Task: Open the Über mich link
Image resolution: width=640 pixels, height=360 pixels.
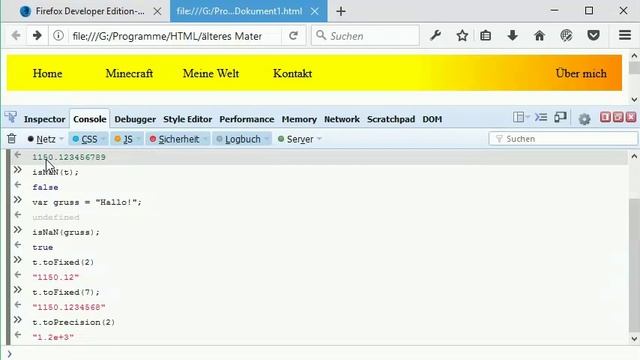Action: tap(581, 73)
